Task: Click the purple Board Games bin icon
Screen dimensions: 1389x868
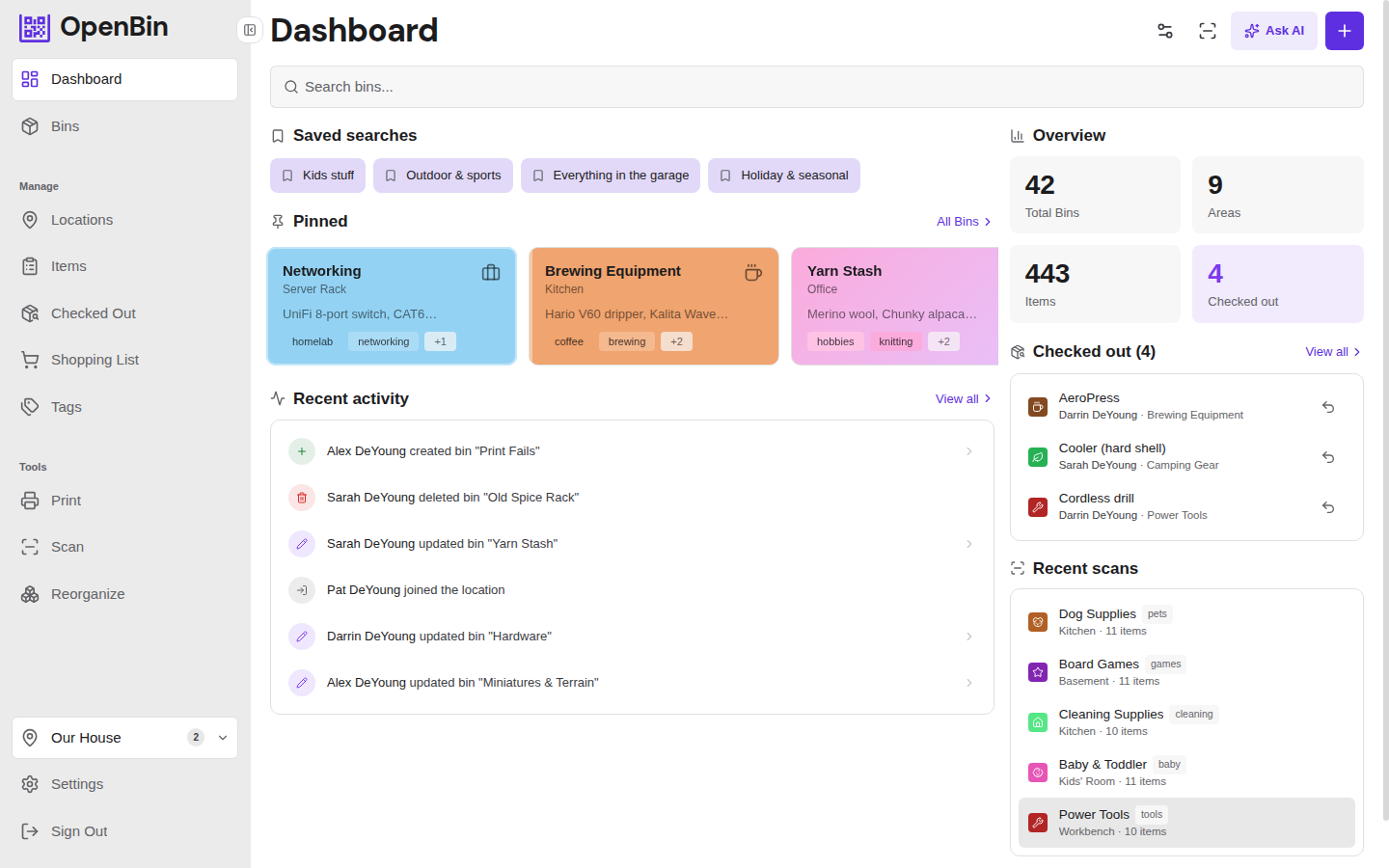Action: [x=1038, y=672]
